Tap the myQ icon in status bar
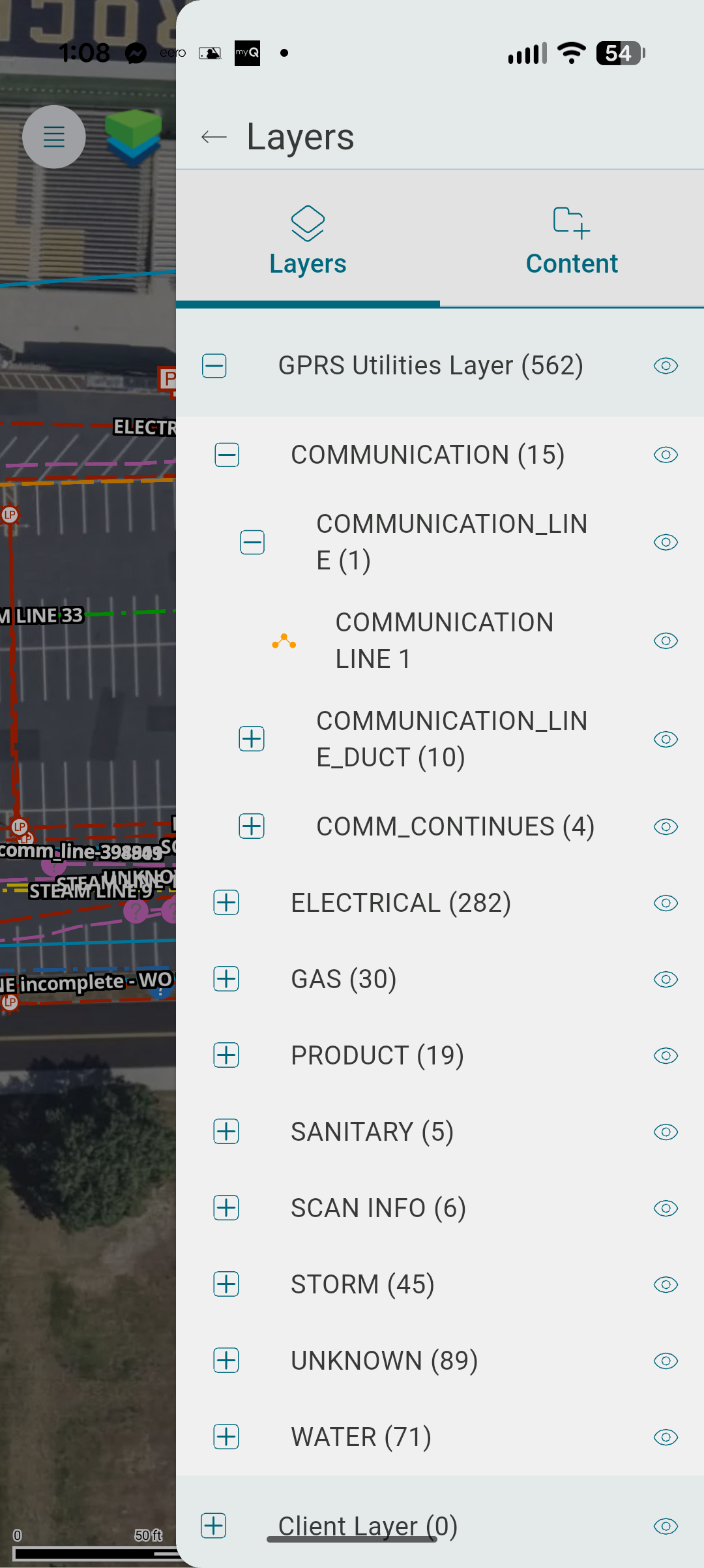The height and width of the screenshot is (1568, 704). 247,53
